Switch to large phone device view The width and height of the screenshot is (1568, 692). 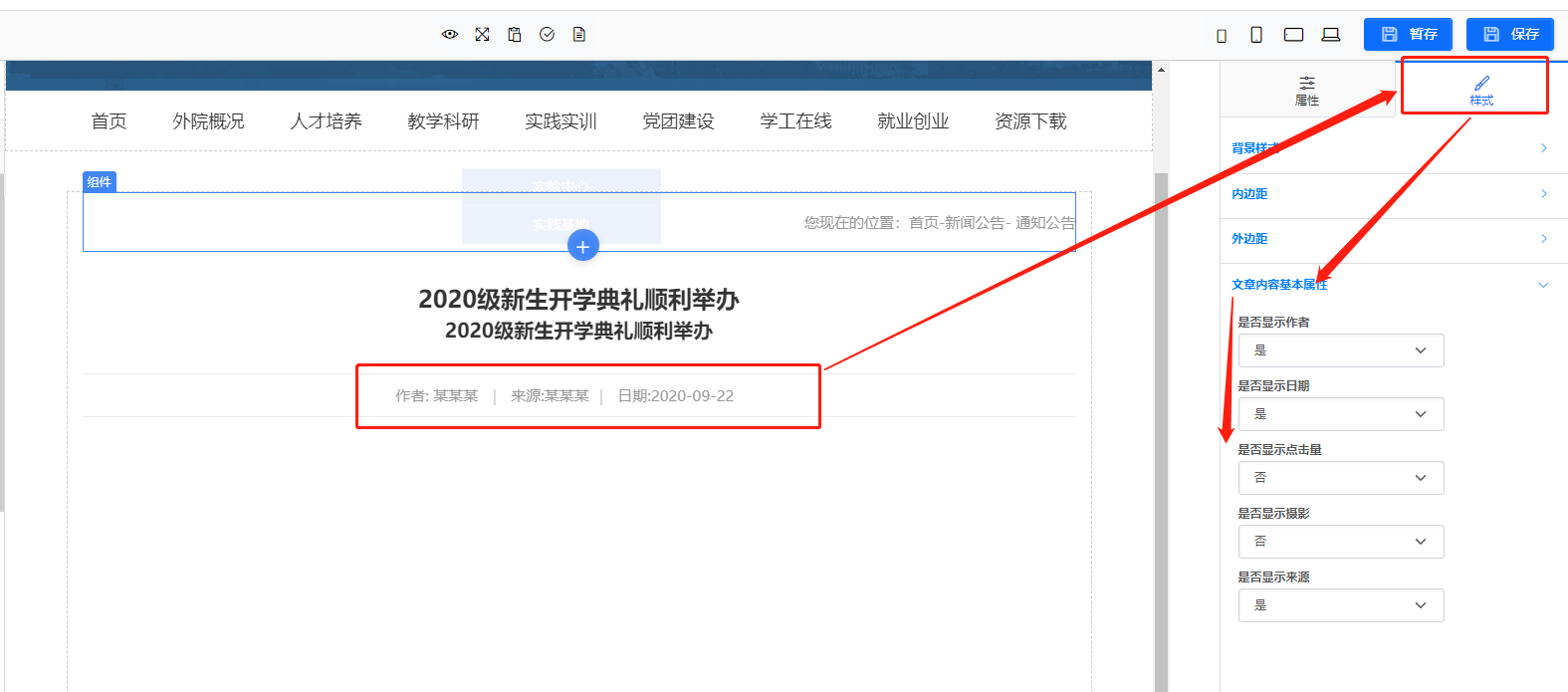[x=1256, y=35]
